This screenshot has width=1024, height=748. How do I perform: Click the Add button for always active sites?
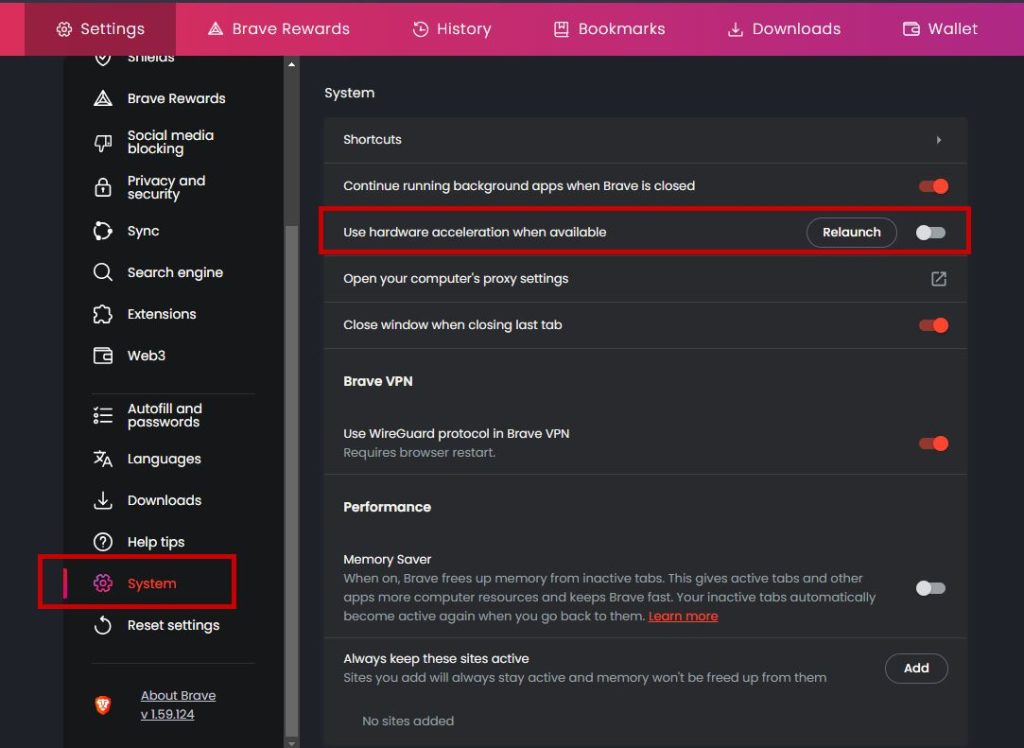(916, 668)
